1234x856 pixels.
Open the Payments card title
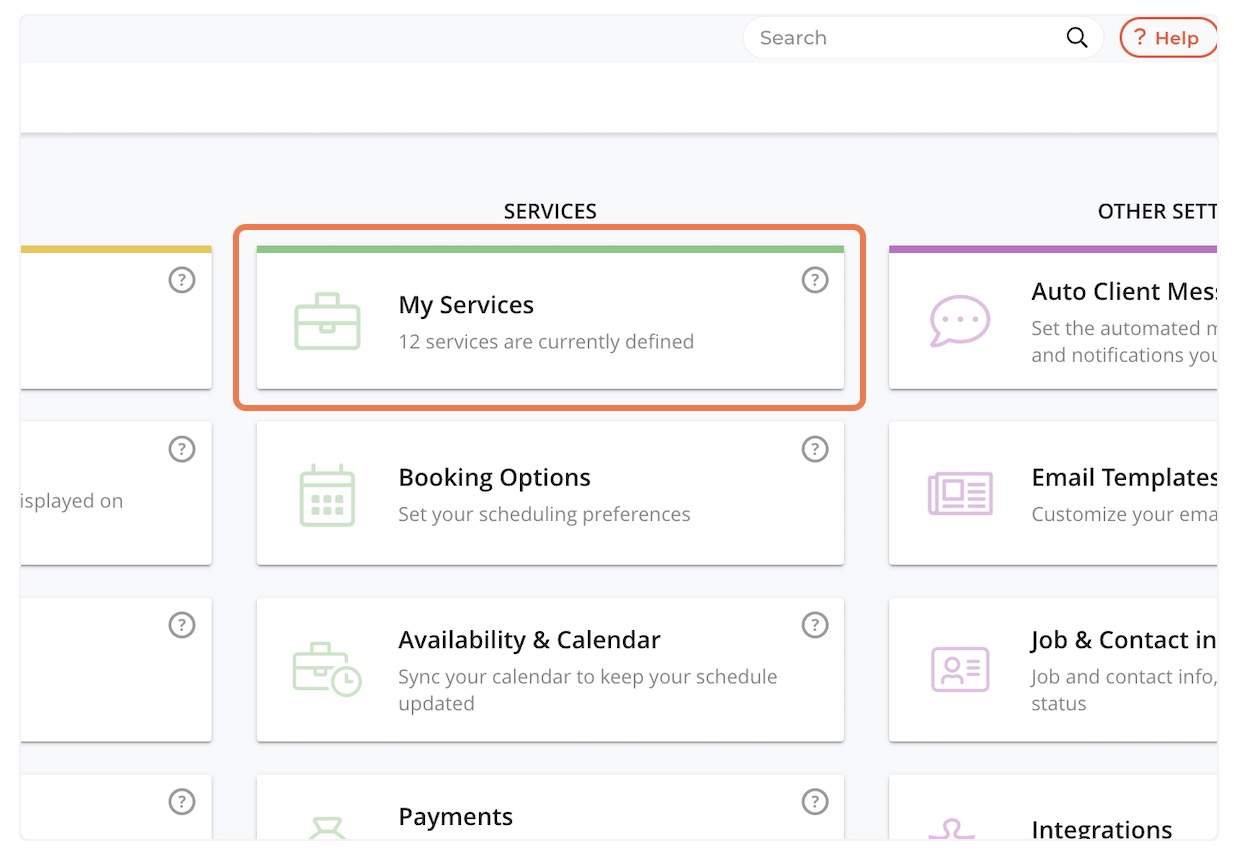pyautogui.click(x=455, y=817)
